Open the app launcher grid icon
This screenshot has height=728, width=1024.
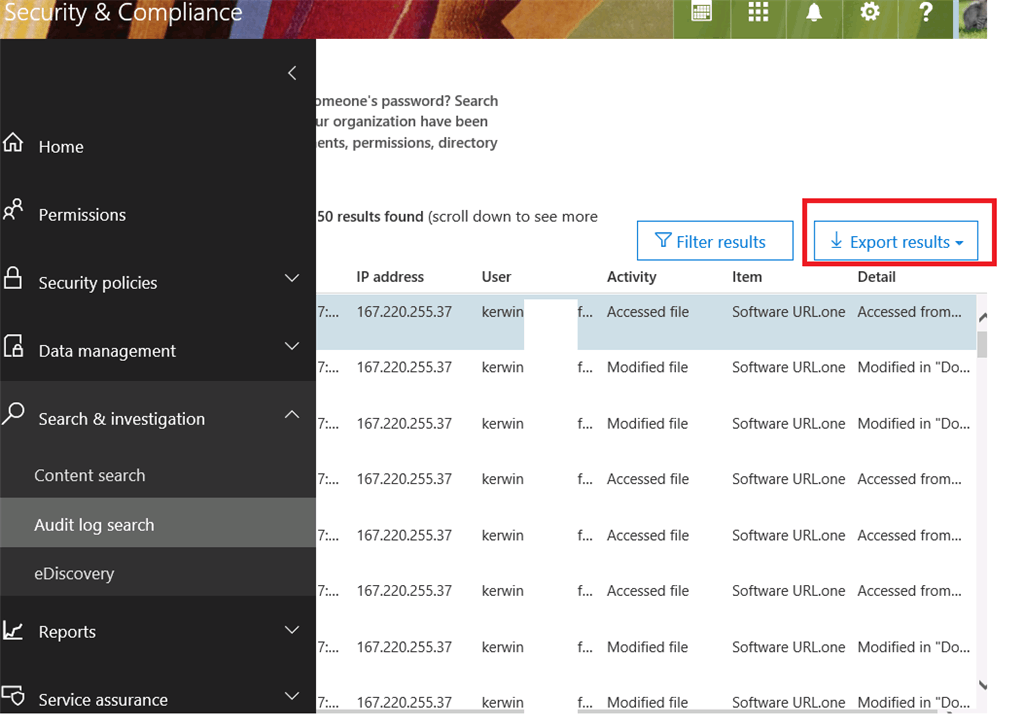tap(758, 12)
